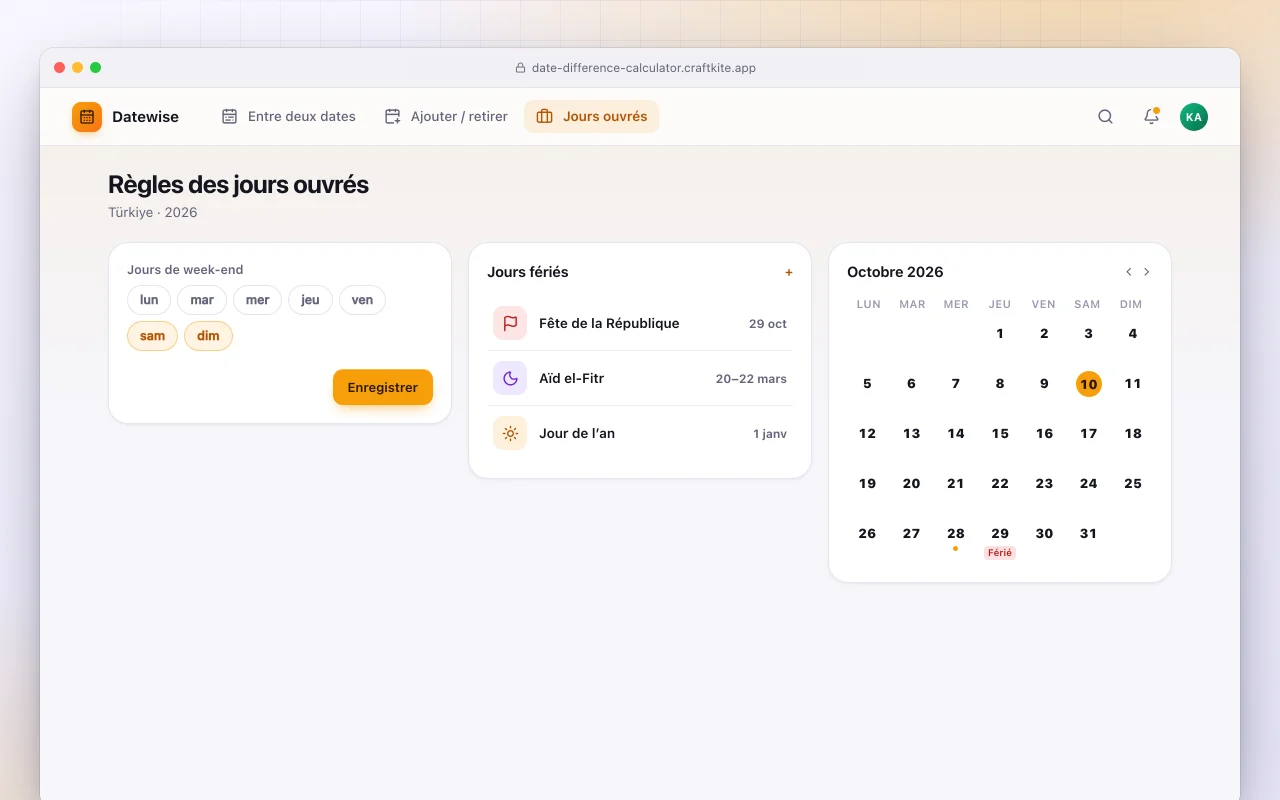
Task: Deselect dim as a weekend day
Action: [208, 336]
